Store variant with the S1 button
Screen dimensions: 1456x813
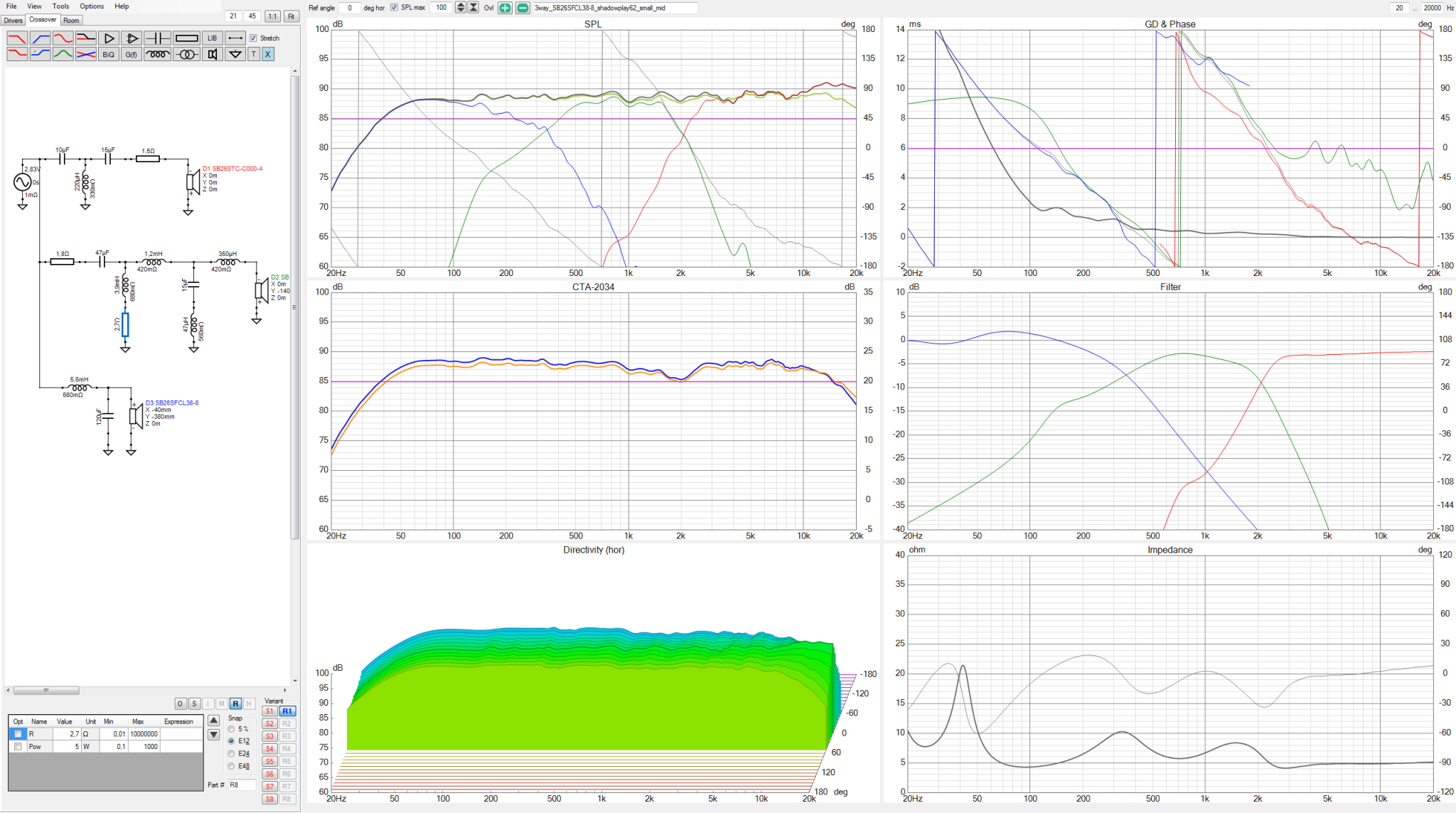click(269, 711)
